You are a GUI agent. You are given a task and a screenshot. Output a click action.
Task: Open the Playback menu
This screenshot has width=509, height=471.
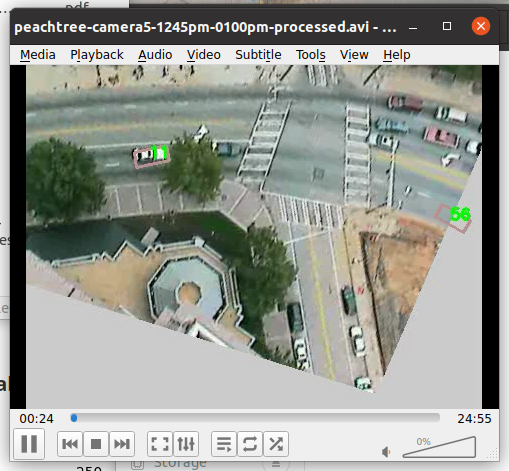(x=97, y=55)
